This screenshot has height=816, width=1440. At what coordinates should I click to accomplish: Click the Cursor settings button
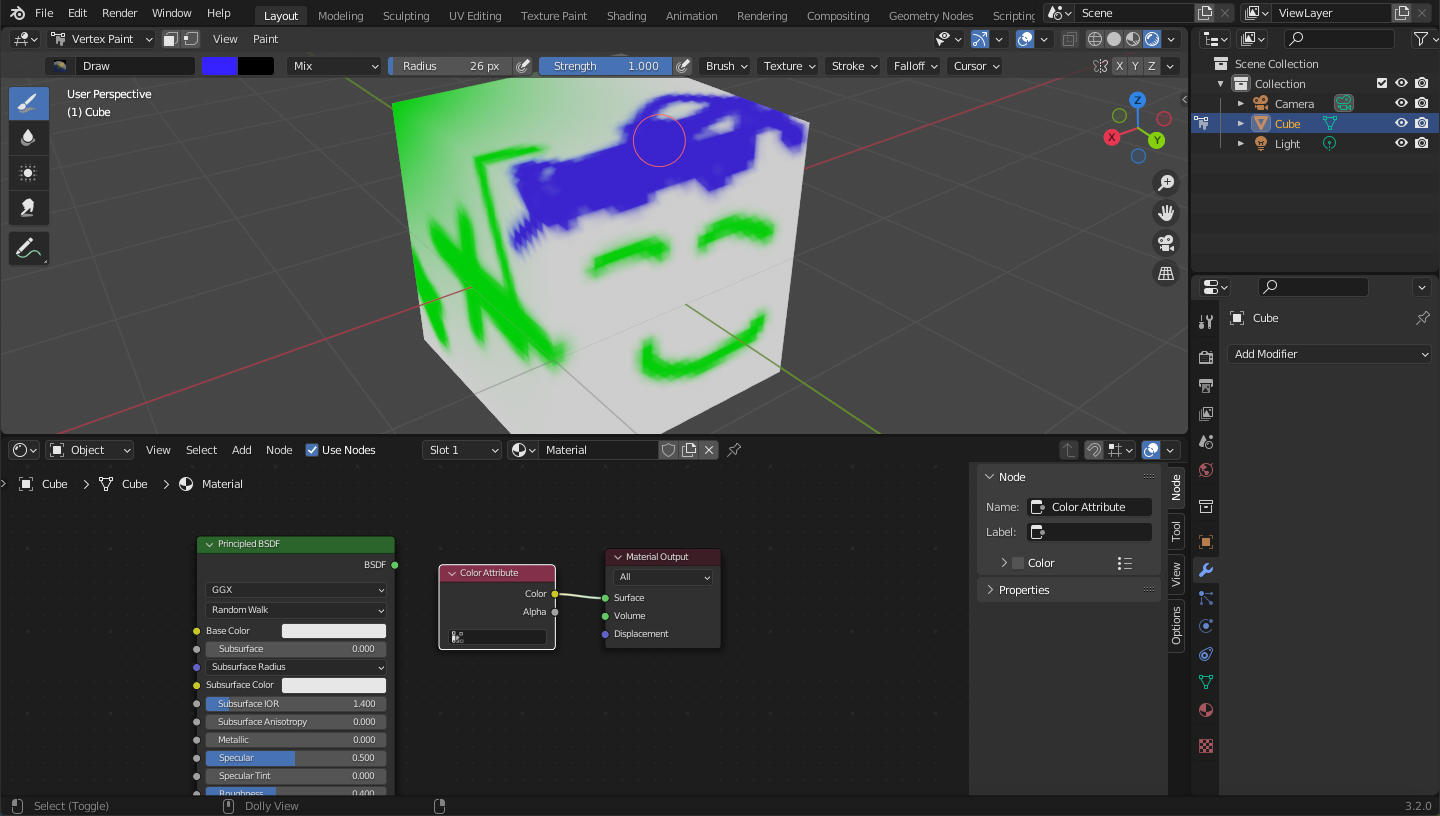[975, 66]
